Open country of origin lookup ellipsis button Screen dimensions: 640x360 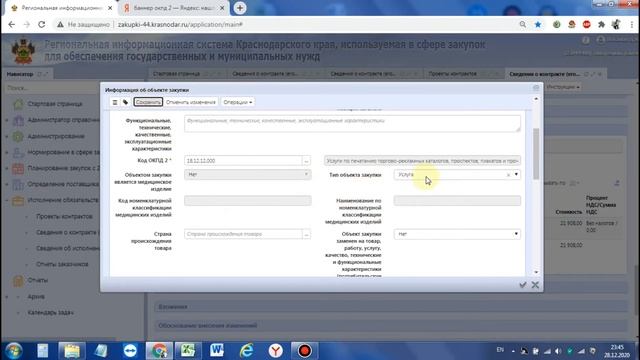coord(306,234)
